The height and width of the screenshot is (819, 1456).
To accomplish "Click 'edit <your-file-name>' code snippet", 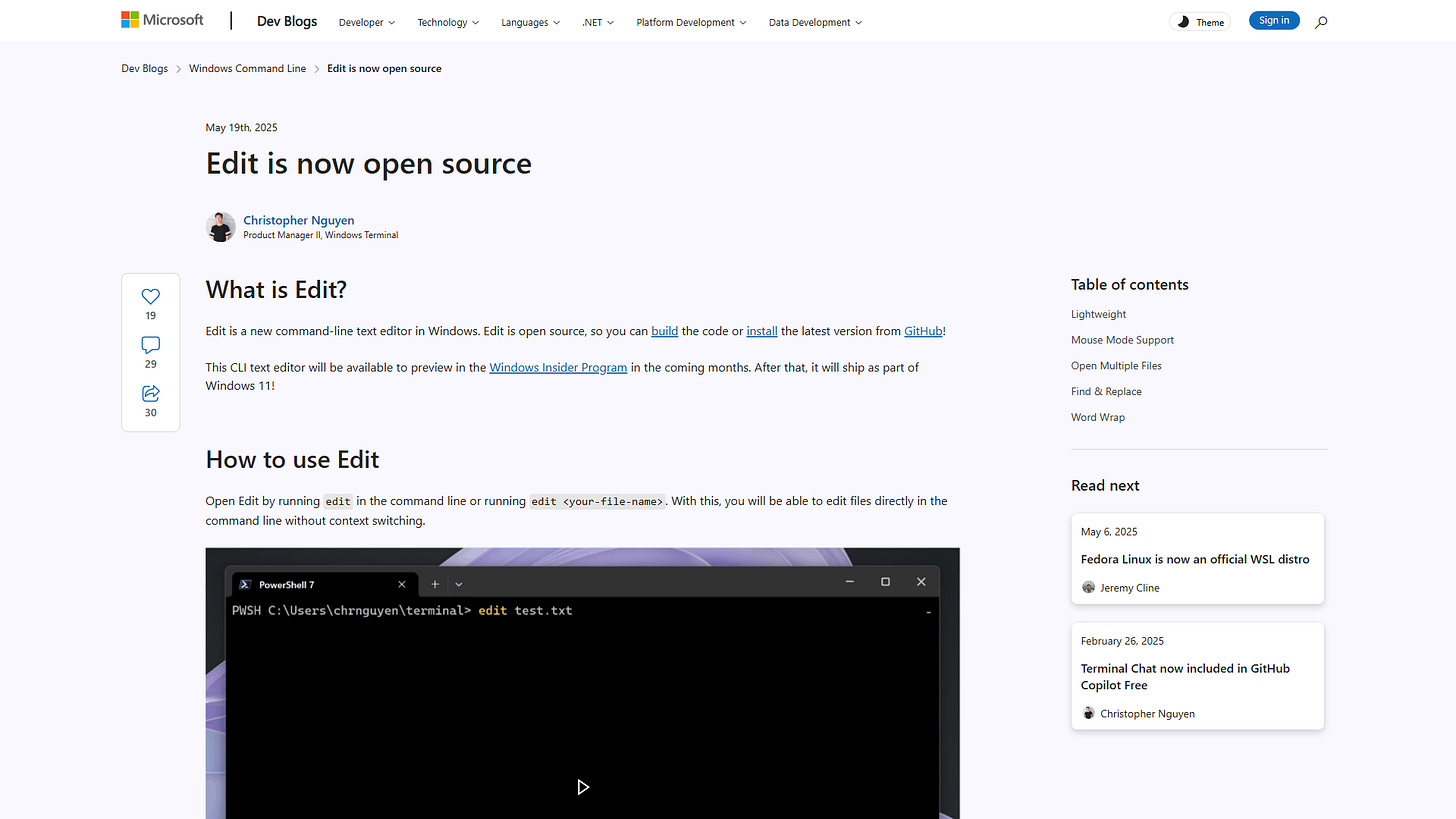I will (x=597, y=501).
